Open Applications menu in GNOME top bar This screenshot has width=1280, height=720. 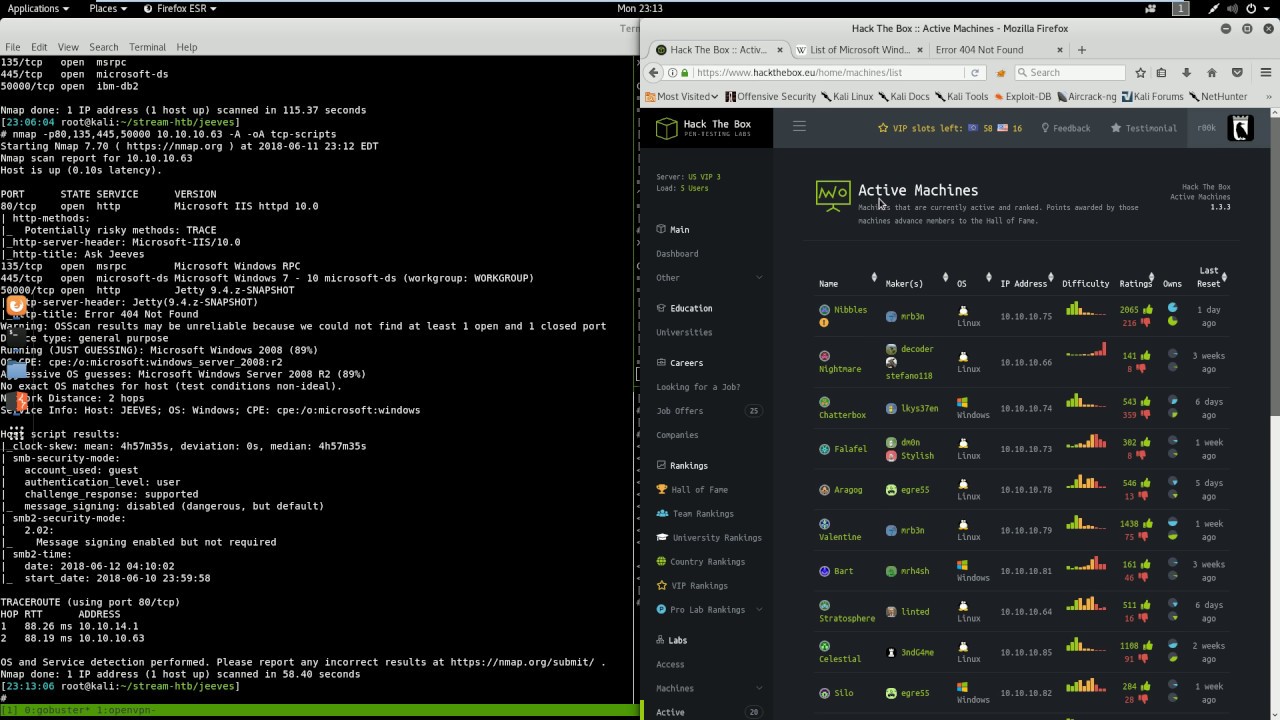pyautogui.click(x=38, y=8)
